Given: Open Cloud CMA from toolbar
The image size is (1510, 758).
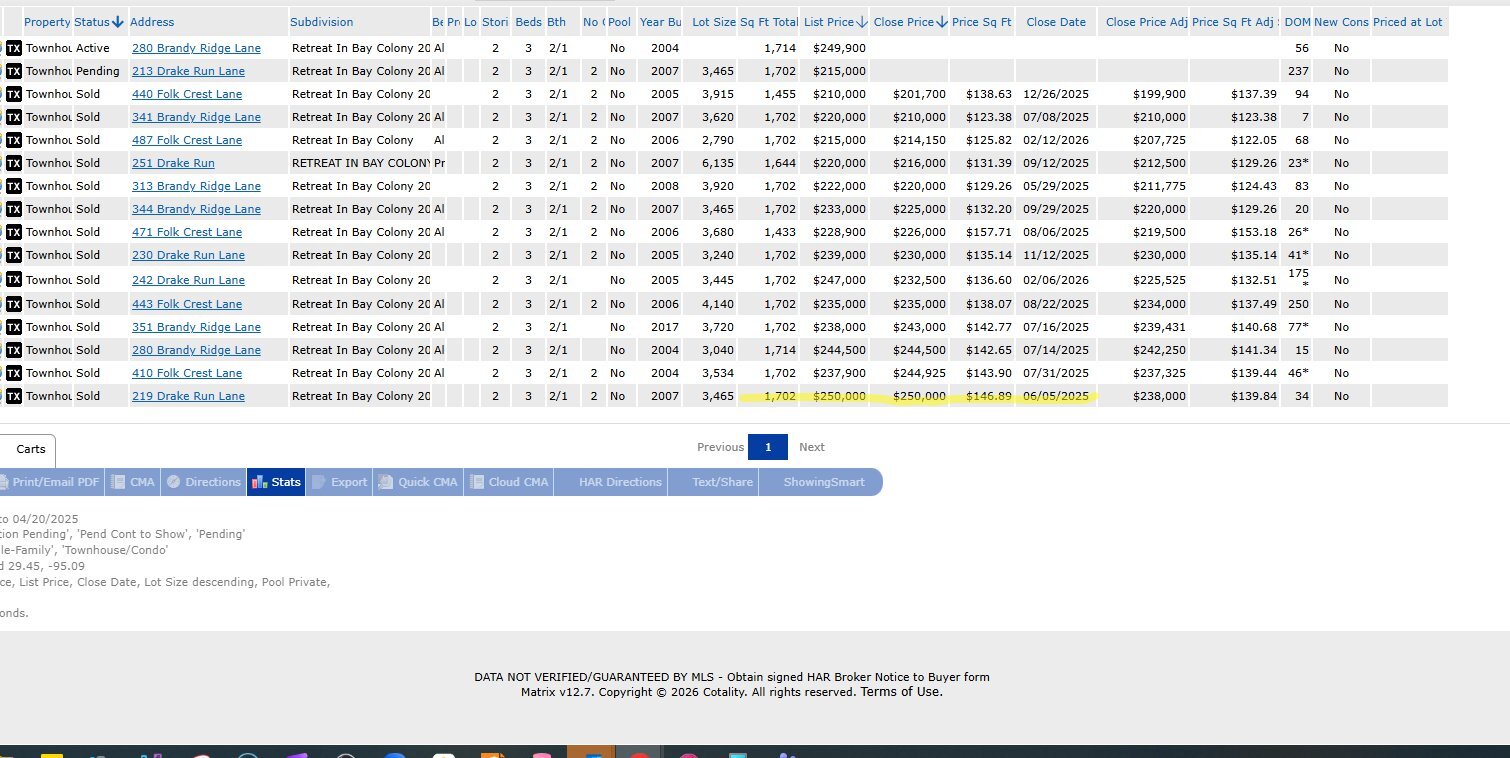Looking at the screenshot, I should [x=510, y=482].
